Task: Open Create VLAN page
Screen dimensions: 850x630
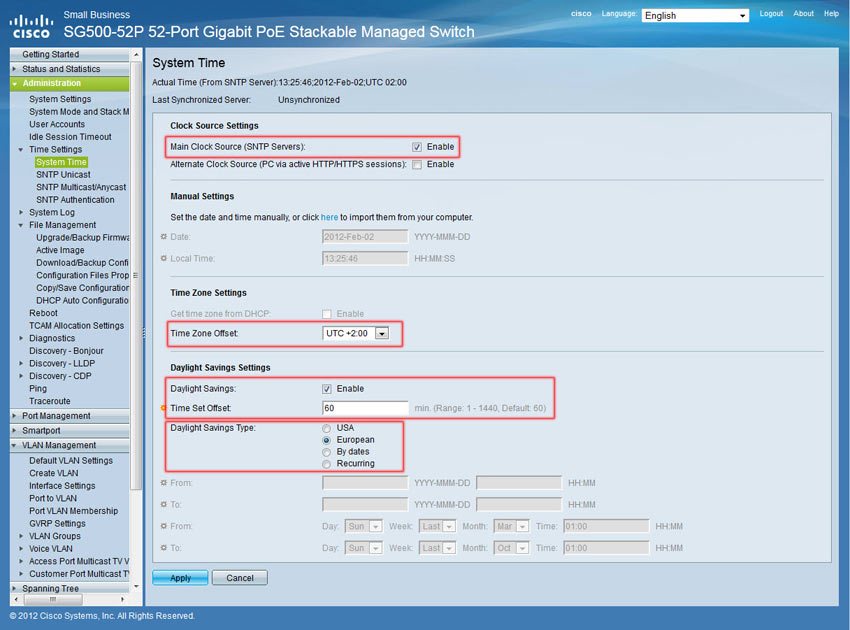Action: tap(54, 473)
